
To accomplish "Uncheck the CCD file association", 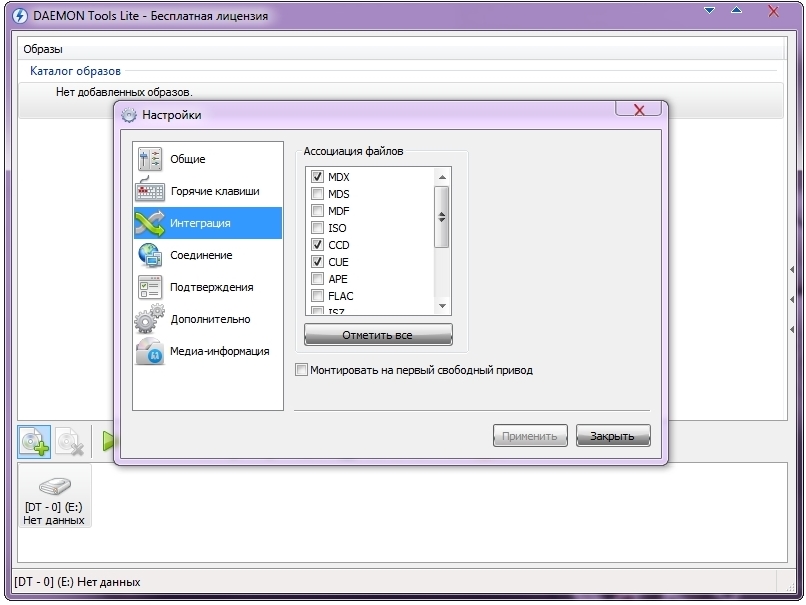I will tap(317, 245).
